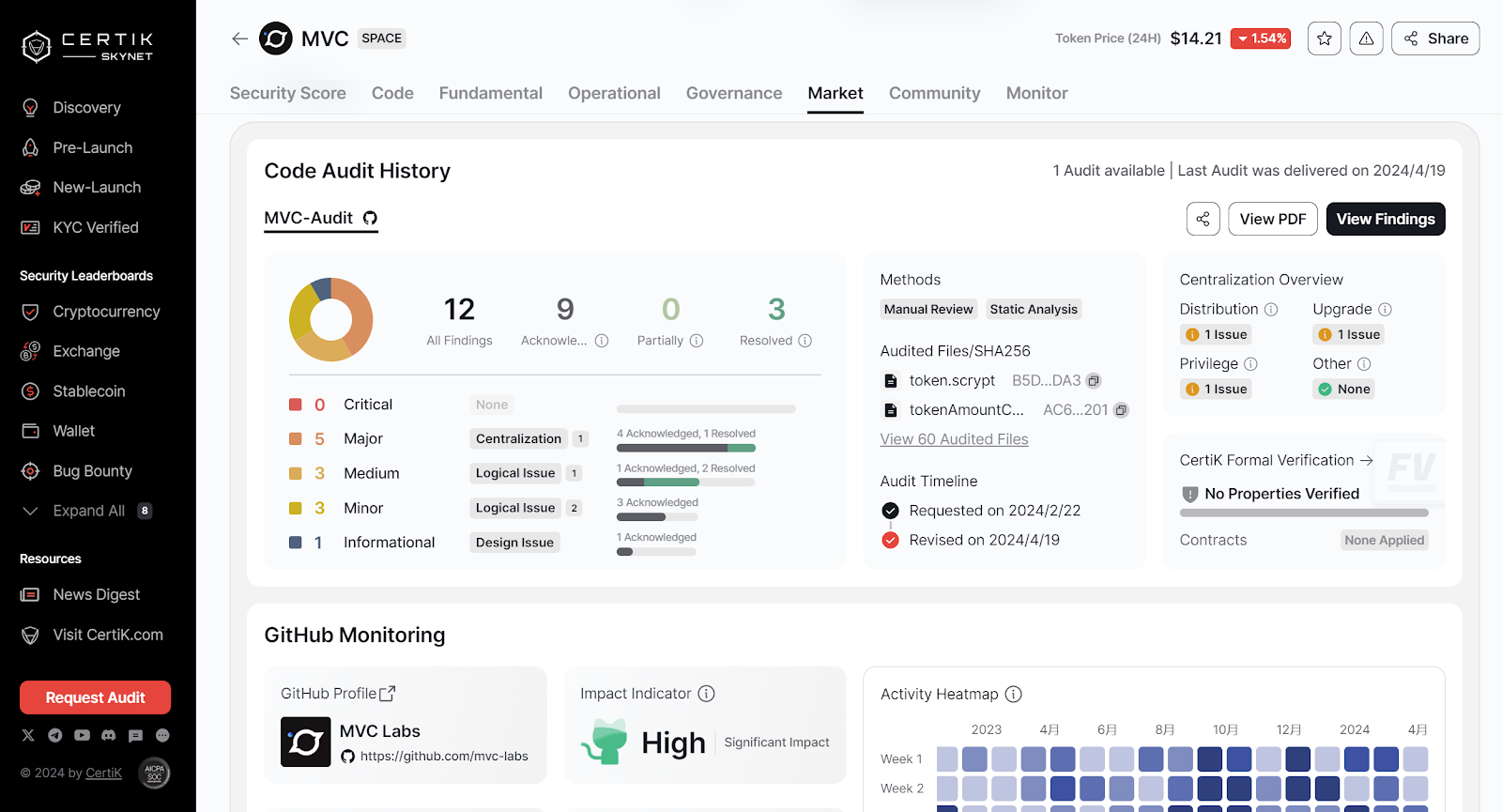Click Other info icon

[1364, 364]
